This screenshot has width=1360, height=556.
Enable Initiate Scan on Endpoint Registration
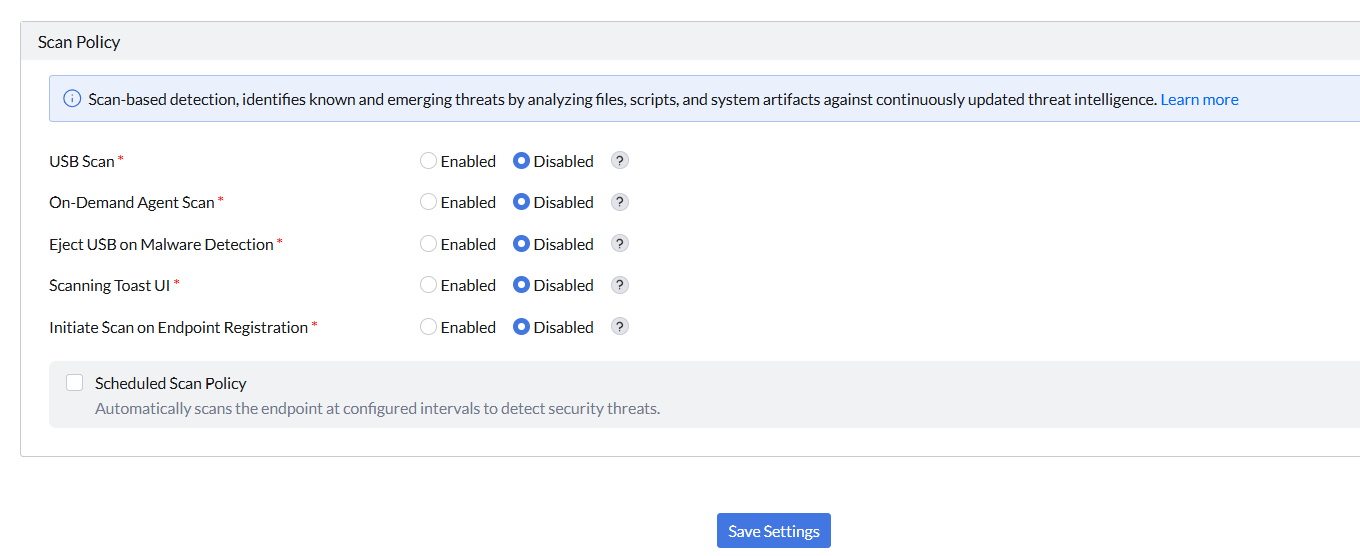[x=428, y=327]
